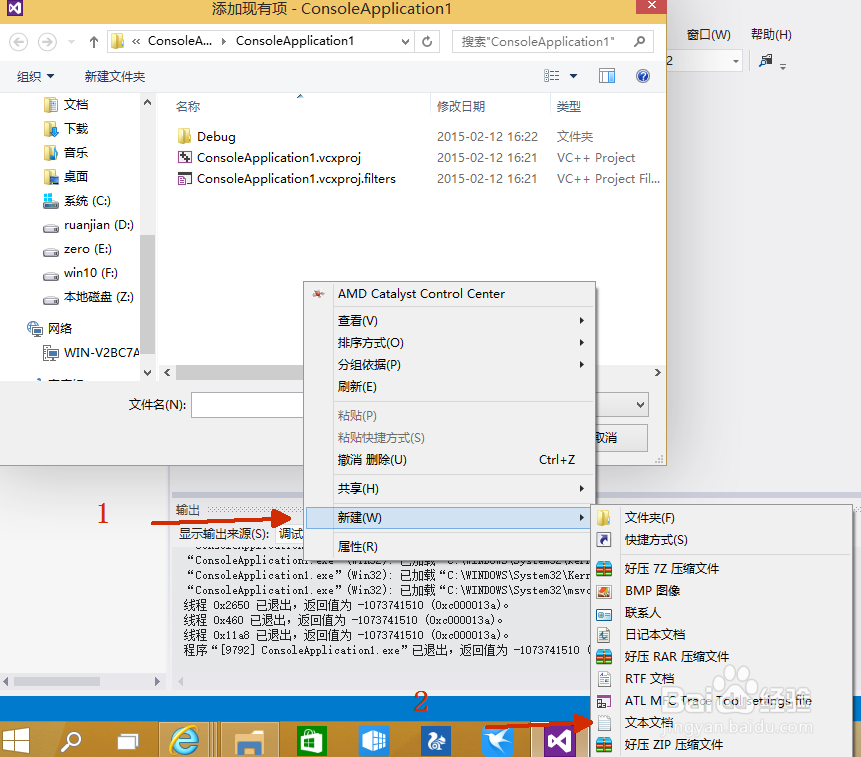Screen dimensions: 861x757
Task: Click the file list horizontal scrollbar right arrow
Action: (657, 373)
